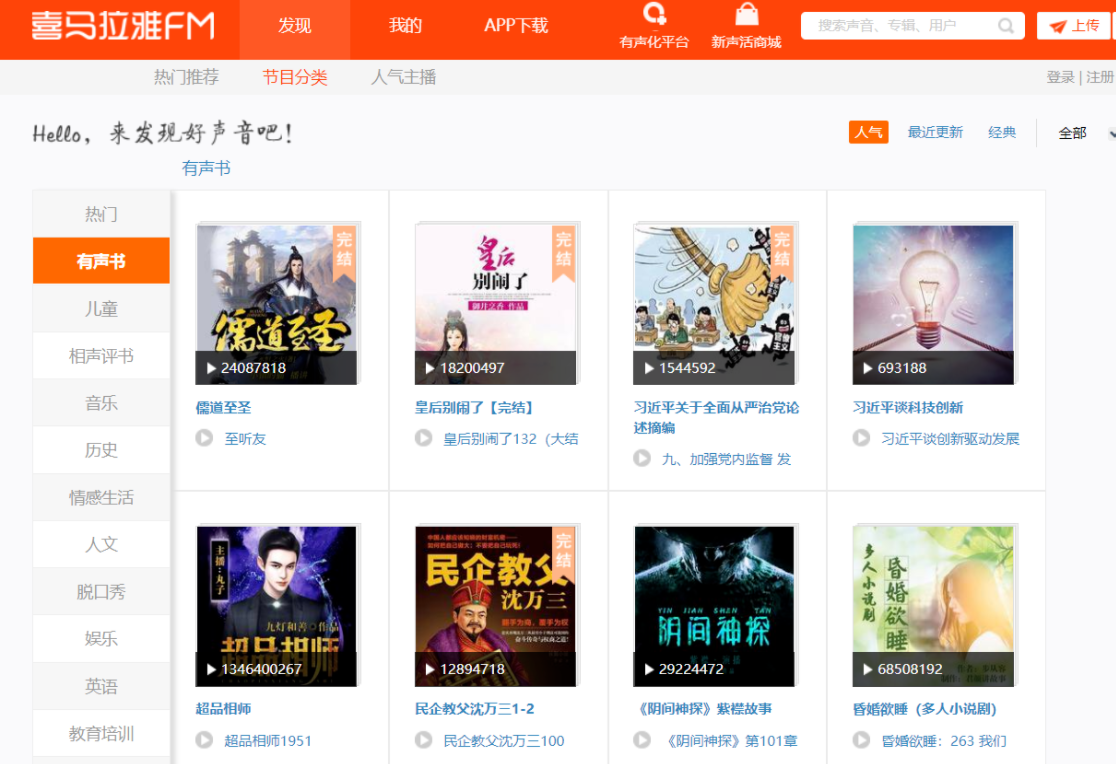Screen dimensions: 1116x764
Task: Click the 注册 link
Action: pyautogui.click(x=1100, y=77)
